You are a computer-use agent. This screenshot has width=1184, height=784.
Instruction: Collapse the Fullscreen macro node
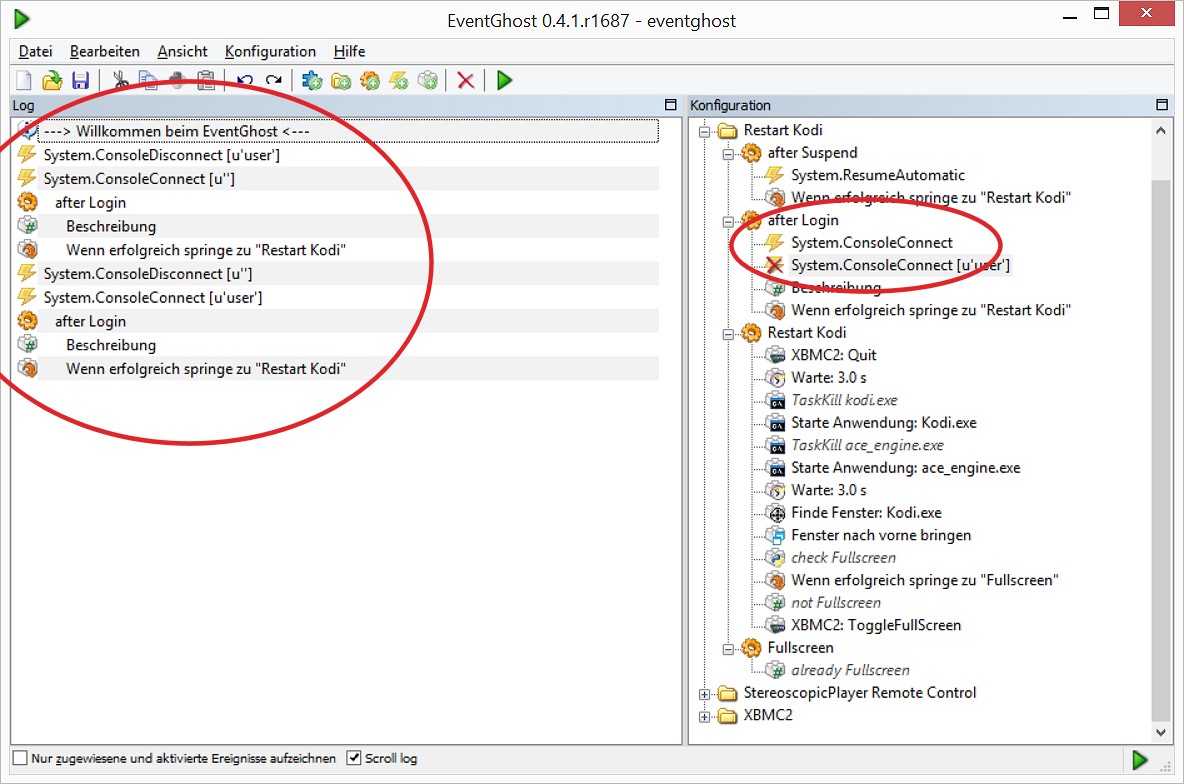pyautogui.click(x=729, y=649)
